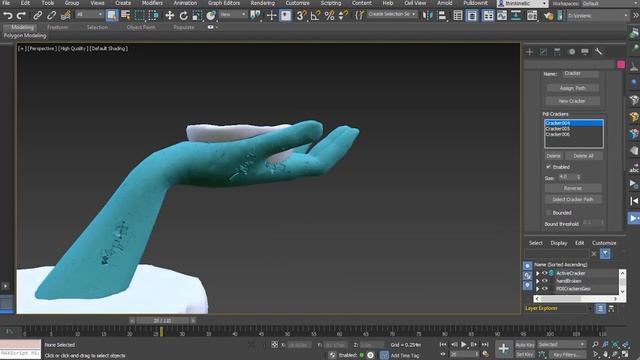Screen dimensions: 640x360
Task: Expand the toolbar overflow chevrons
Action: click(x=636, y=16)
